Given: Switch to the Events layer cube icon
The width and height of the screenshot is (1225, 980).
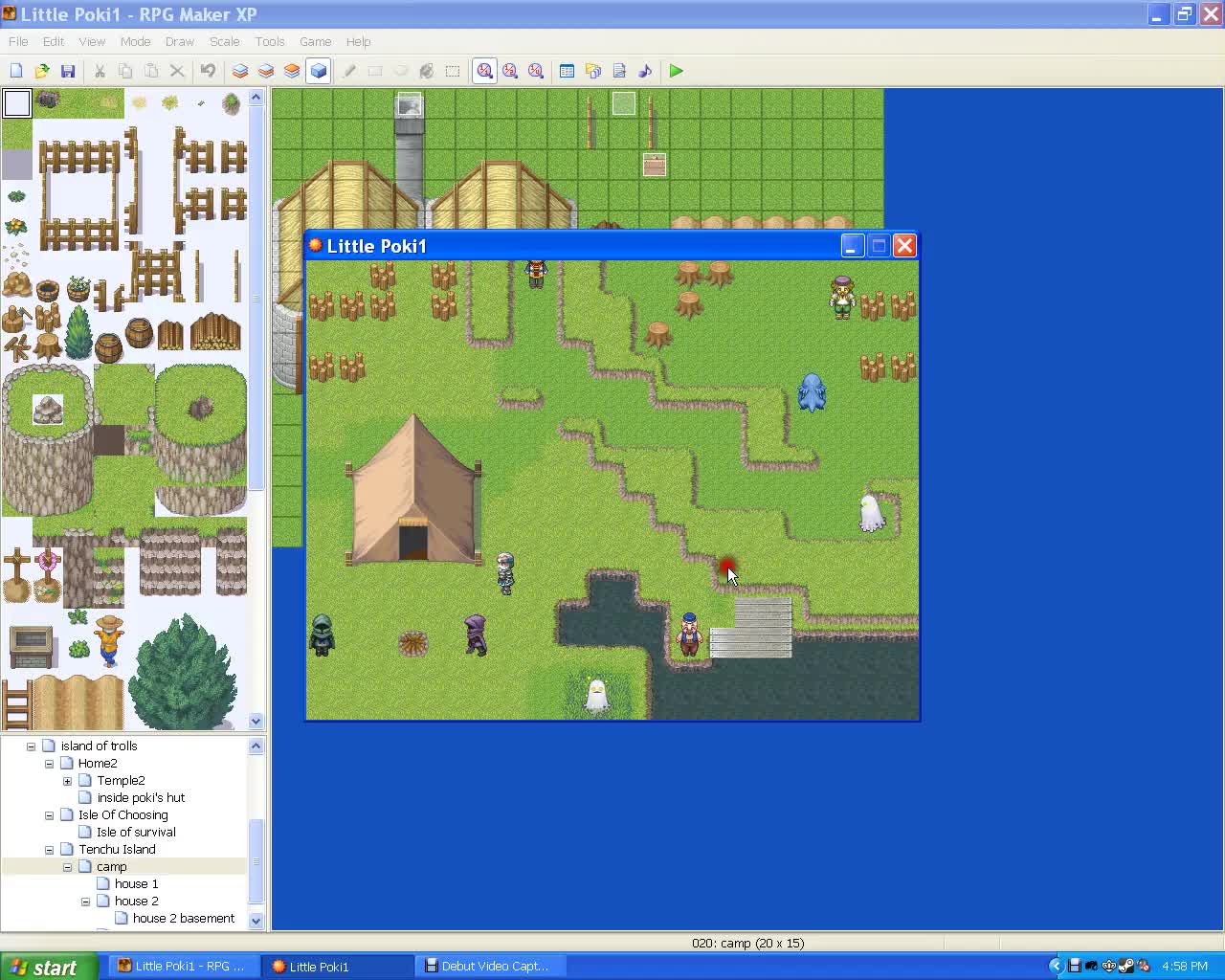Looking at the screenshot, I should click(318, 71).
